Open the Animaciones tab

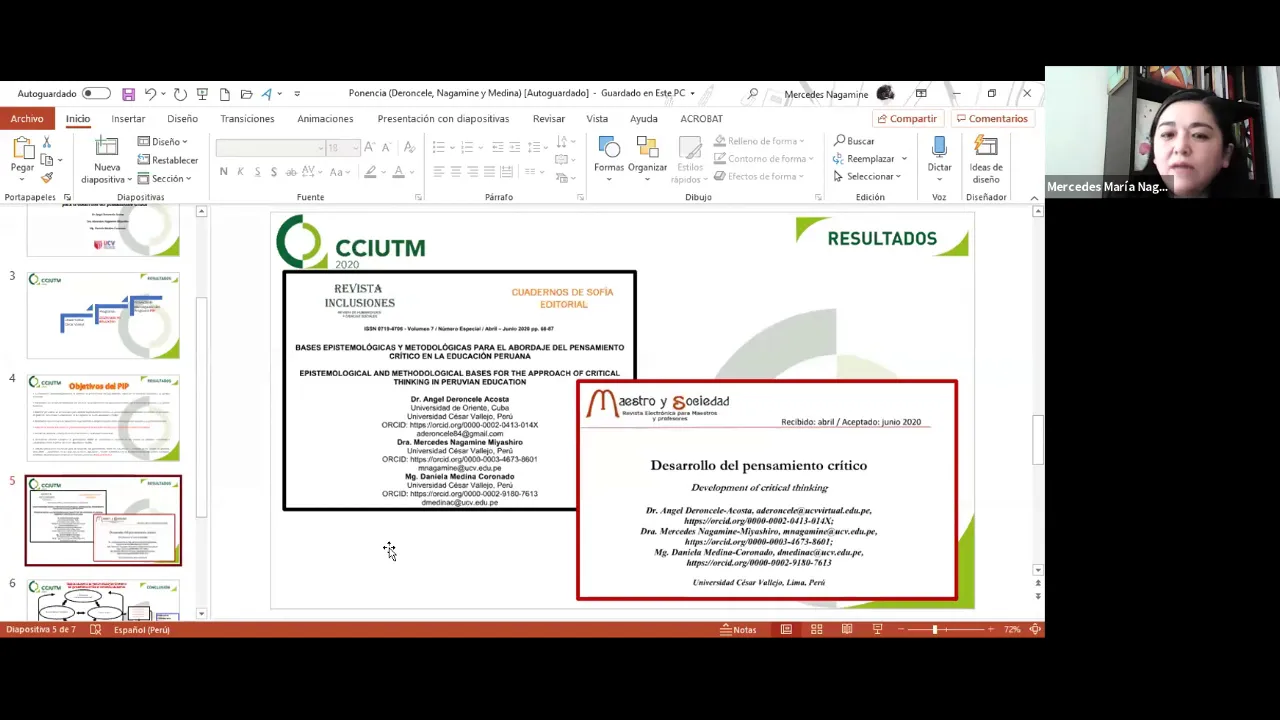(x=325, y=118)
